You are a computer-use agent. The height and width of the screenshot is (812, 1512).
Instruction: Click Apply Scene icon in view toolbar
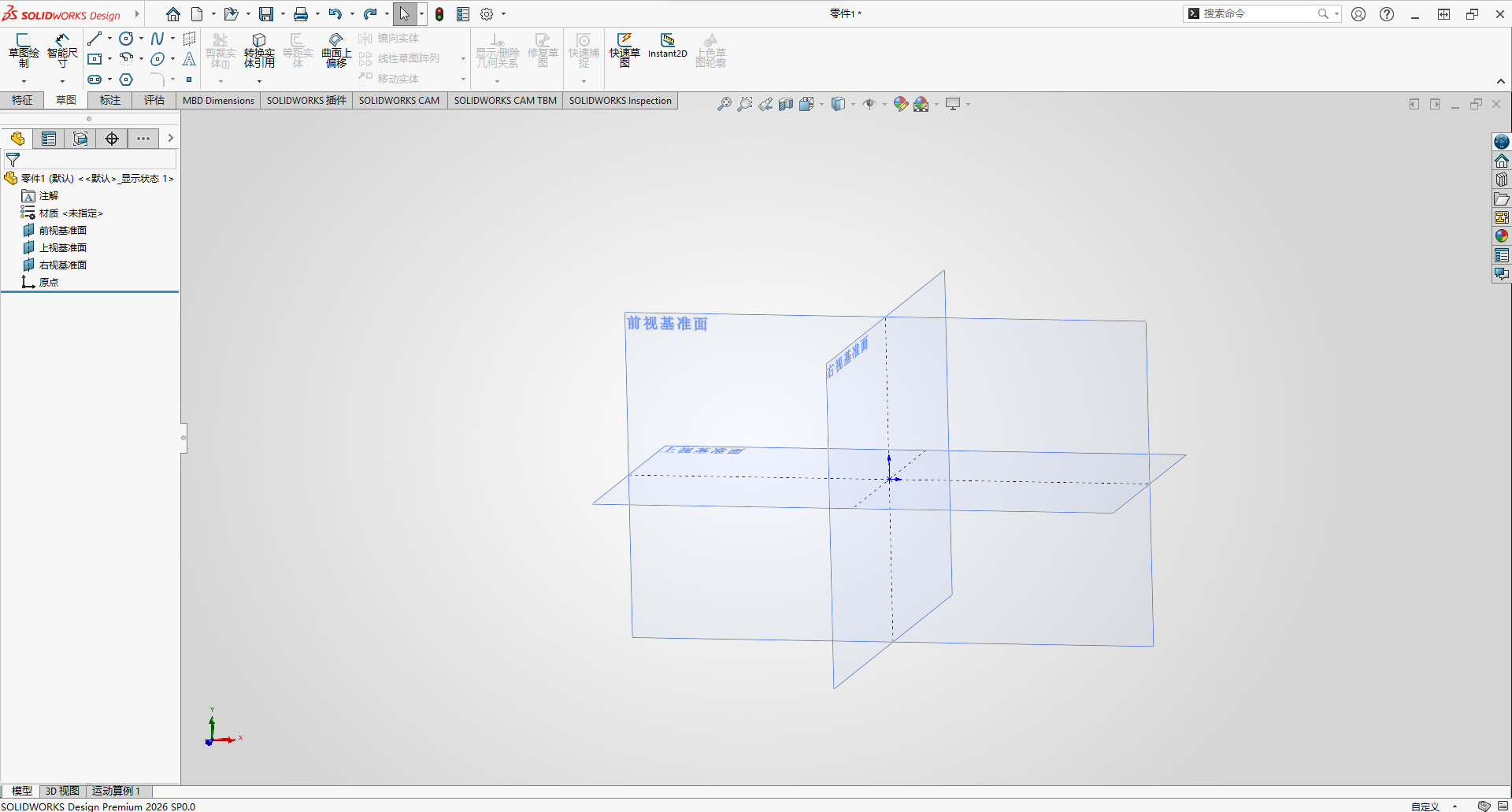coord(921,104)
